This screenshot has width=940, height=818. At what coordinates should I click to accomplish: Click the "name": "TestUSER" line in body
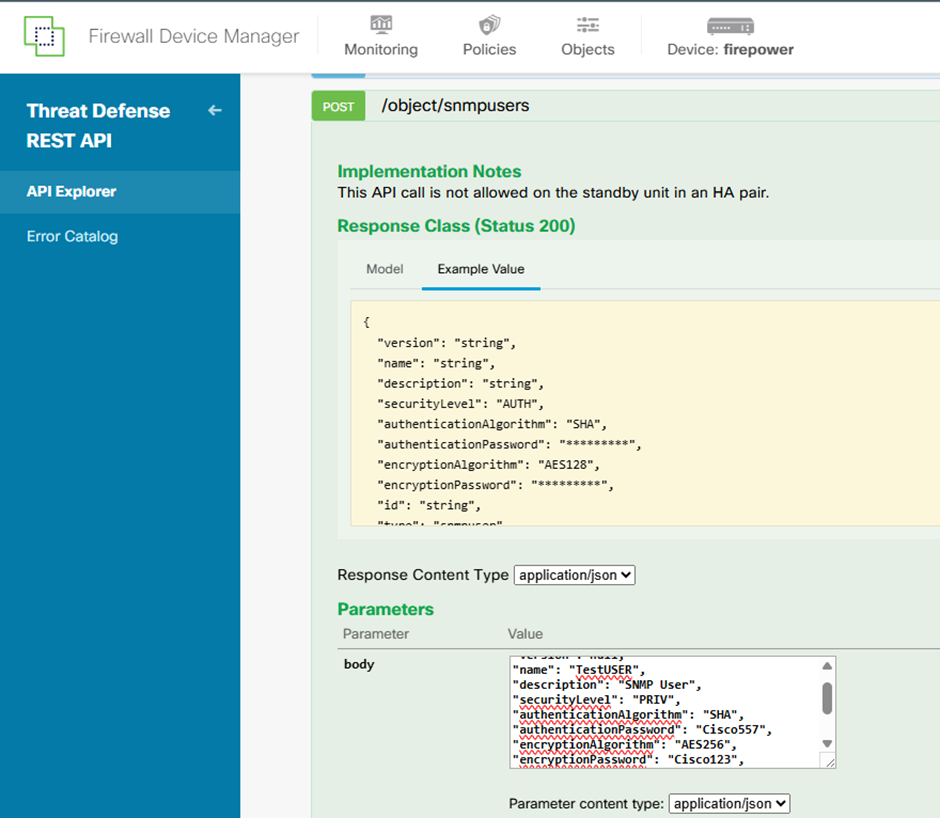pos(579,670)
